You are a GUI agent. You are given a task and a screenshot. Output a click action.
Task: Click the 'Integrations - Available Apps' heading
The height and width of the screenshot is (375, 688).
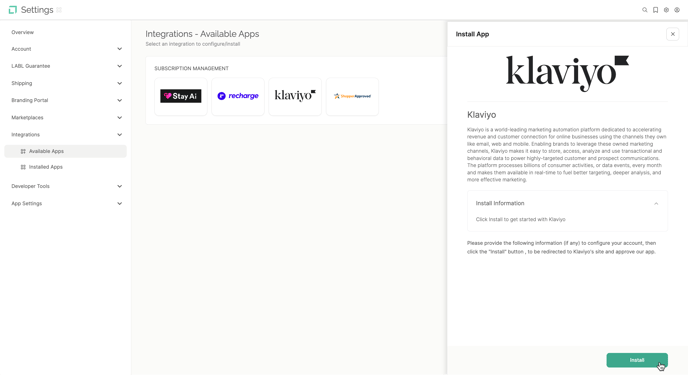pos(202,34)
